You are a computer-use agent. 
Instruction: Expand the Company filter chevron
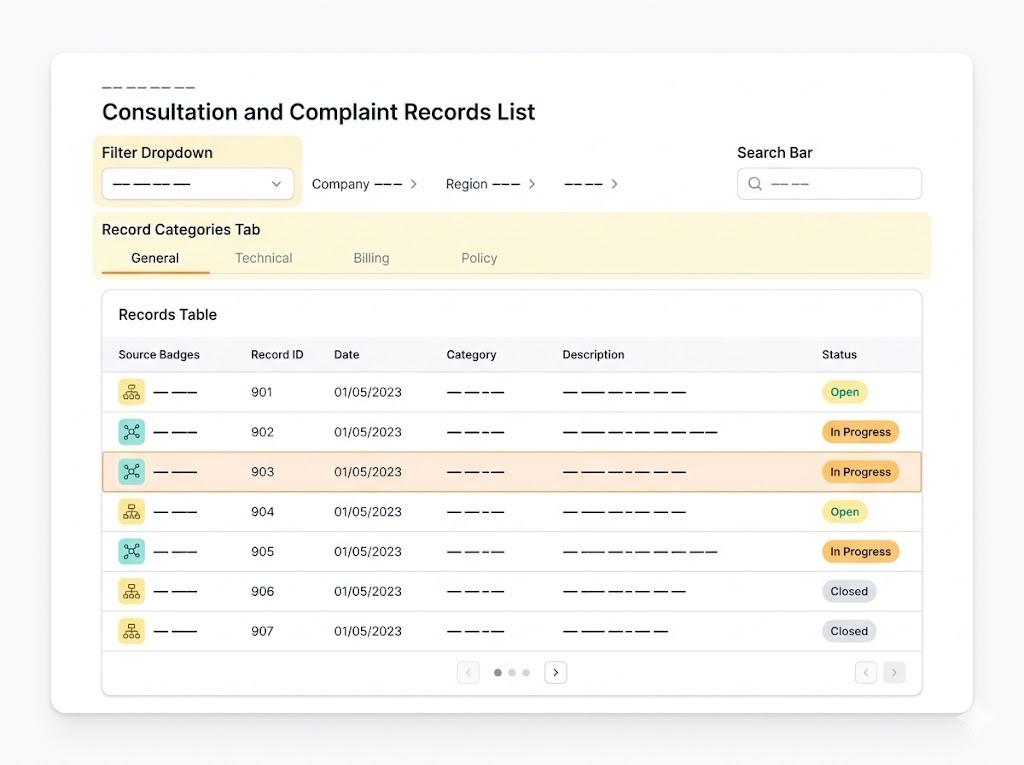tap(413, 184)
